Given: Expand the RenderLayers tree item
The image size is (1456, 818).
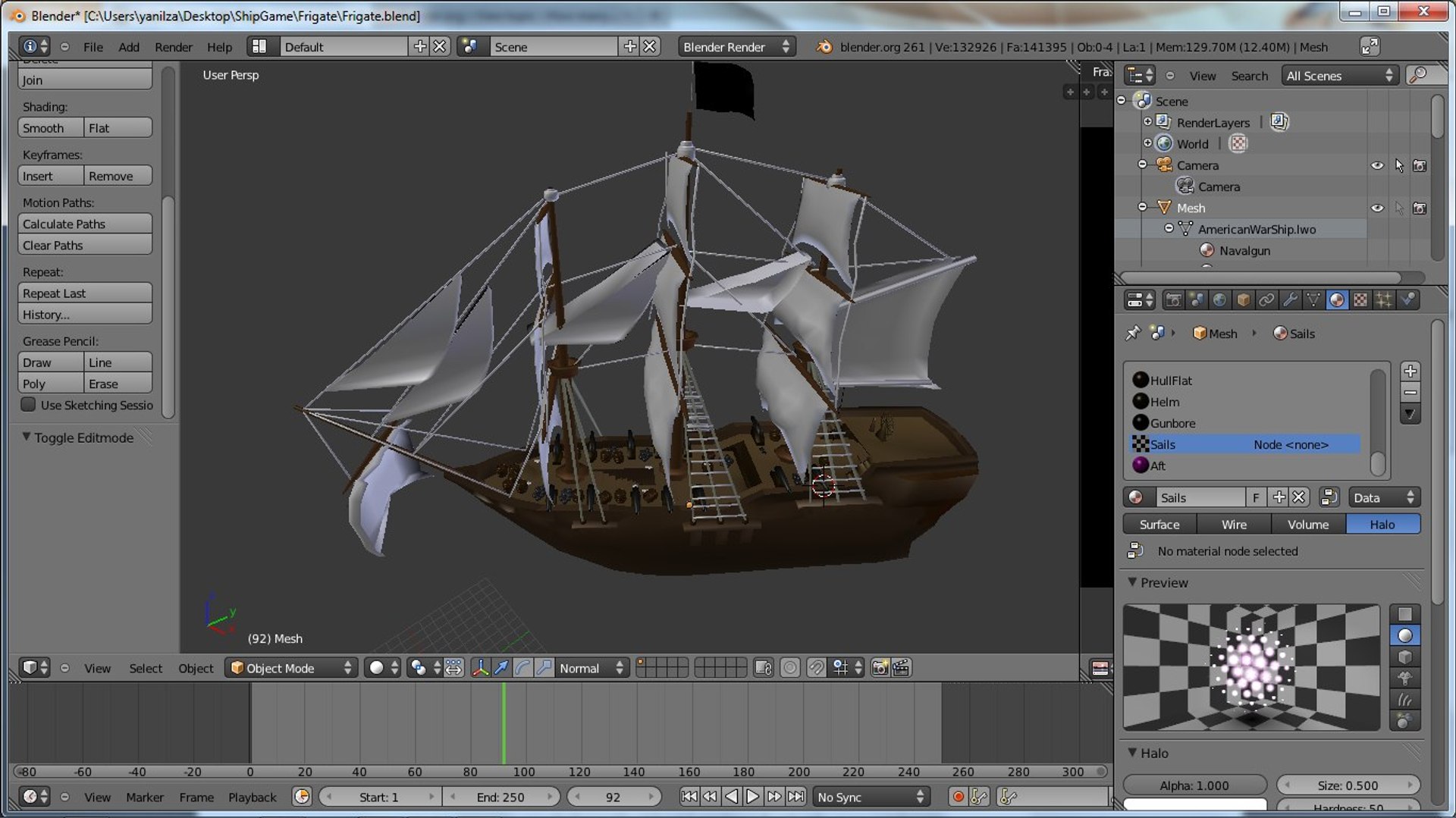Looking at the screenshot, I should pos(1147,121).
